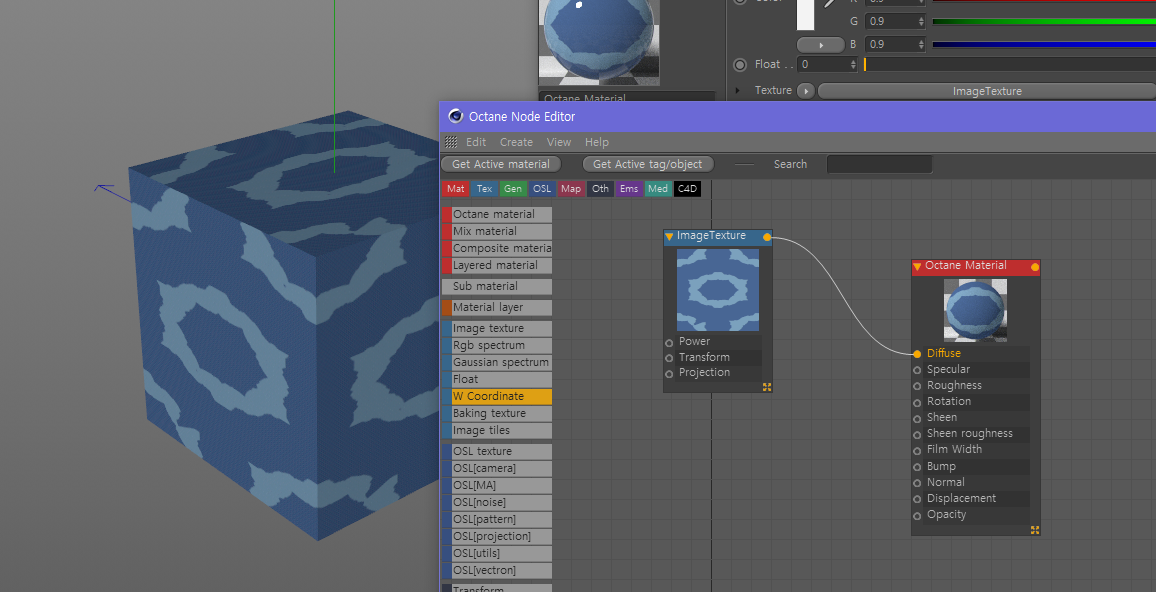Switch to the C4D node filter tab
The height and width of the screenshot is (592, 1156).
(x=687, y=189)
